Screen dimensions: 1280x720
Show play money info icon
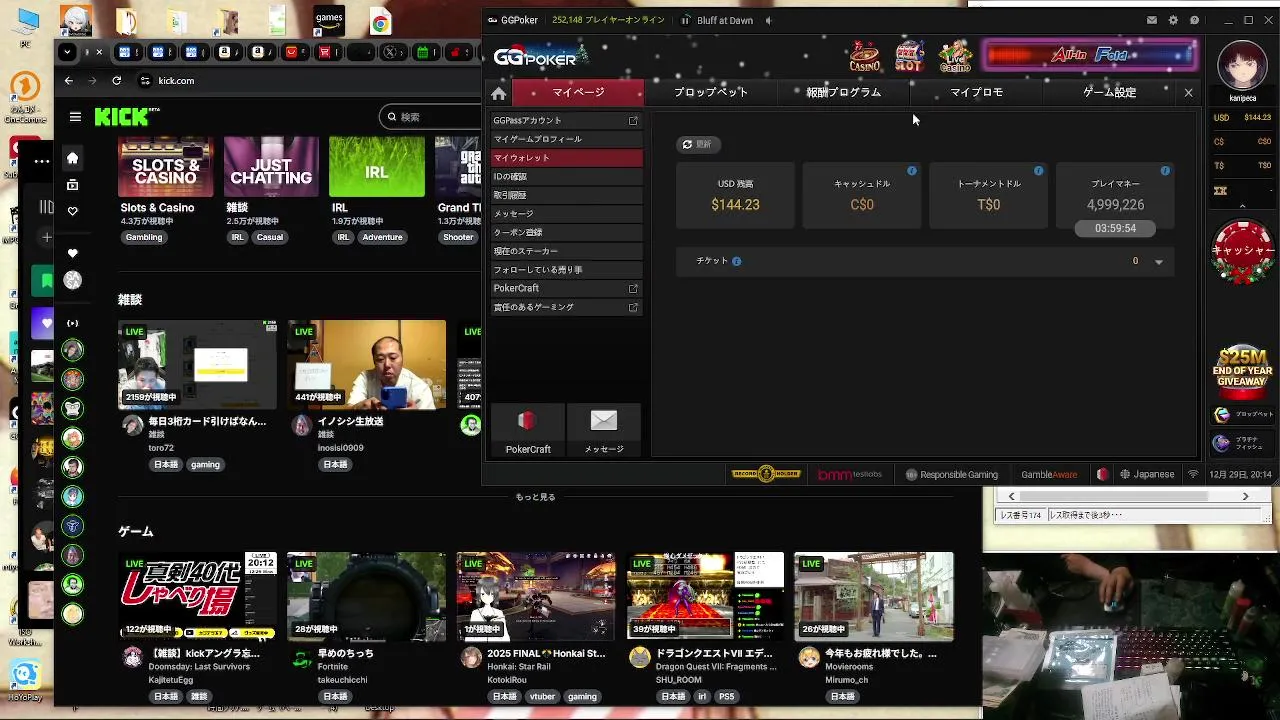click(x=1165, y=171)
